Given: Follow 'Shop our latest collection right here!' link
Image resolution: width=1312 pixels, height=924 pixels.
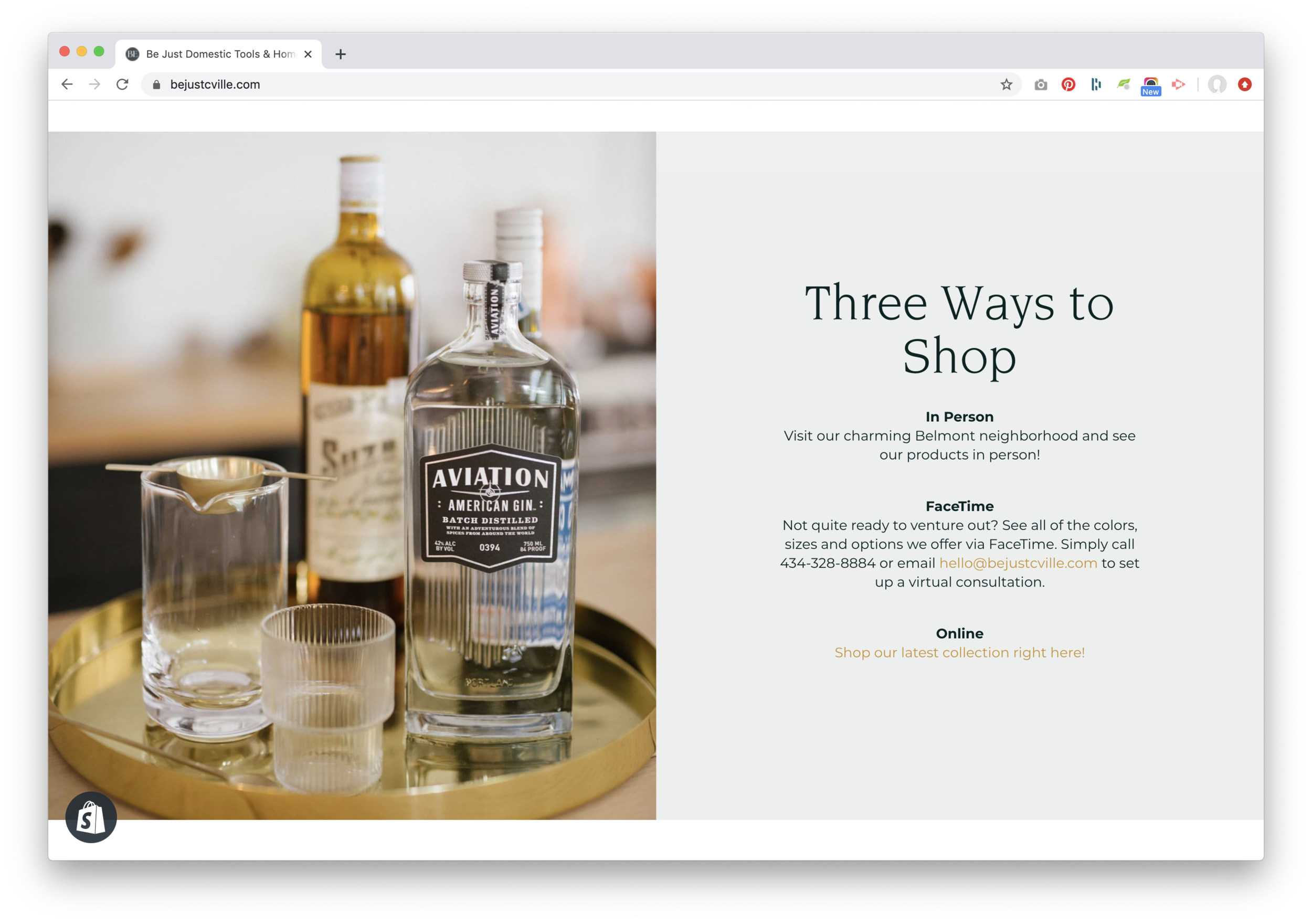Looking at the screenshot, I should tap(959, 653).
